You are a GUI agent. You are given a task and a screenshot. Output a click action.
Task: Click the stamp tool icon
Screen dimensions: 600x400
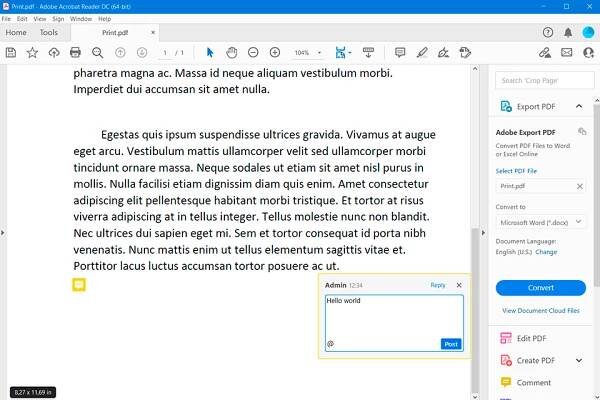click(x=465, y=52)
